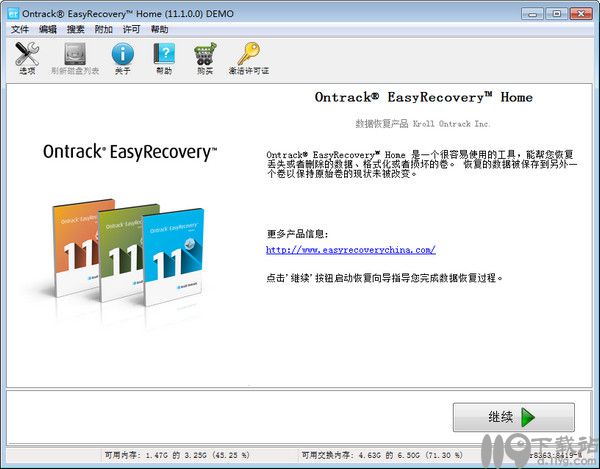Close the EasyRecovery window
The height and width of the screenshot is (469, 600).
pyautogui.click(x=581, y=14)
